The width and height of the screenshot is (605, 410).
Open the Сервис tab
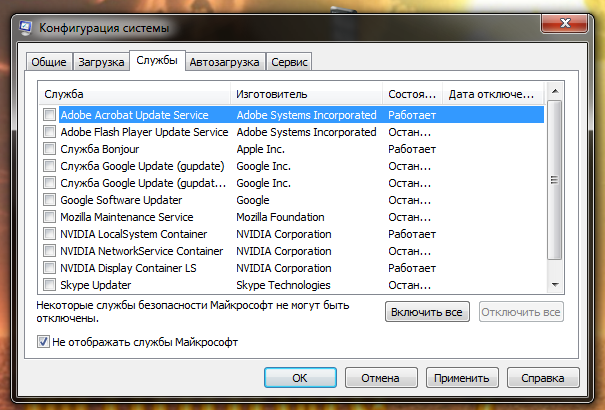289,62
